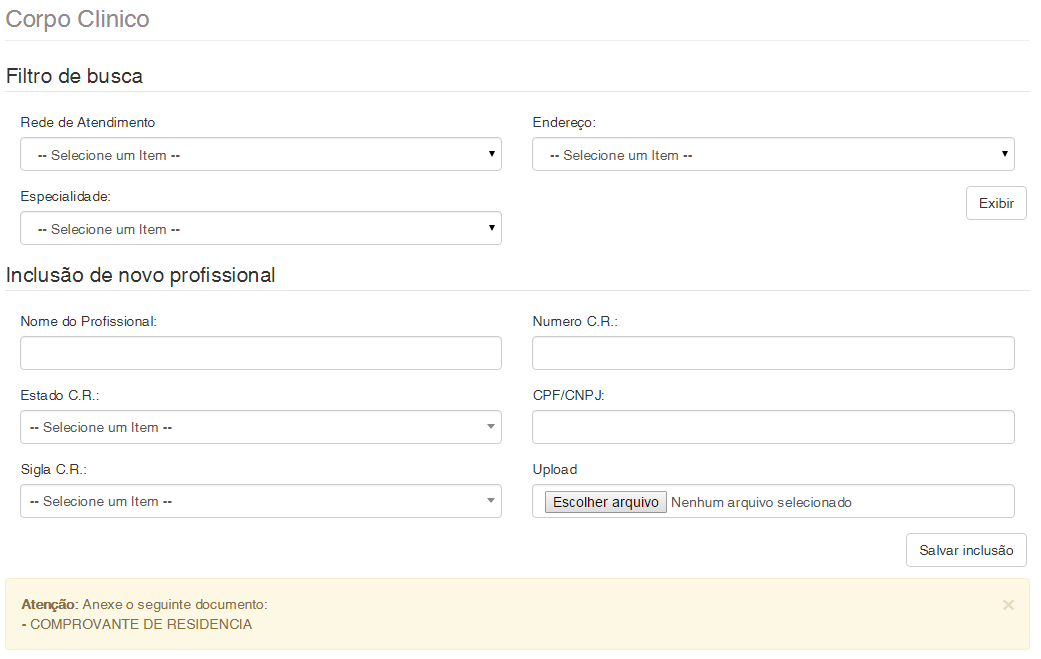Click the Corpo Clinico page heading
The image size is (1041, 659).
click(x=78, y=19)
